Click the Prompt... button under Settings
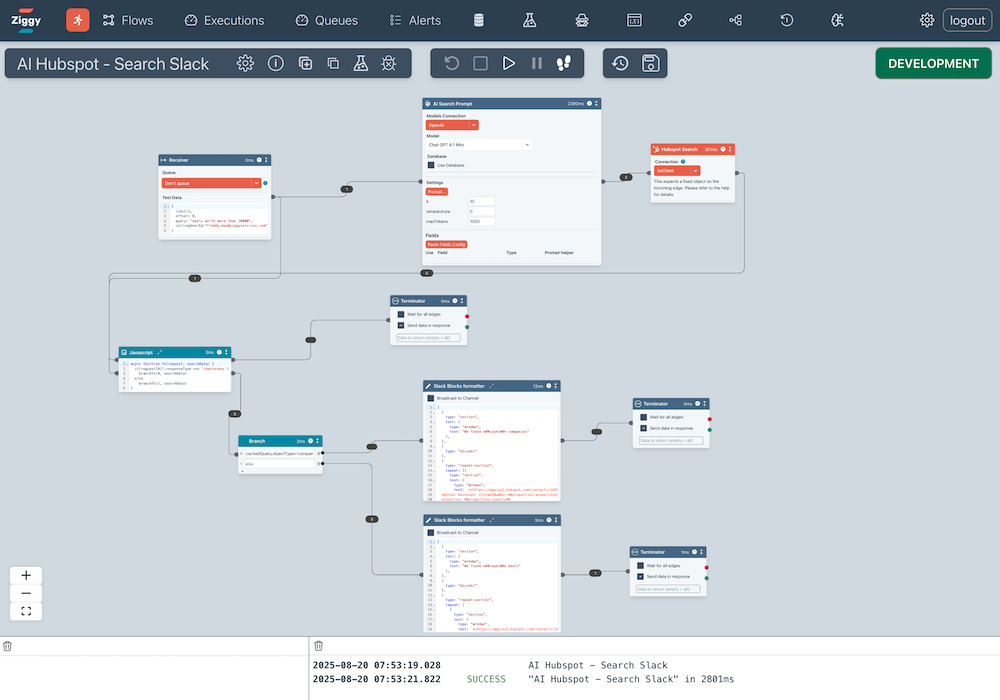This screenshot has height=700, width=1000. [x=436, y=191]
